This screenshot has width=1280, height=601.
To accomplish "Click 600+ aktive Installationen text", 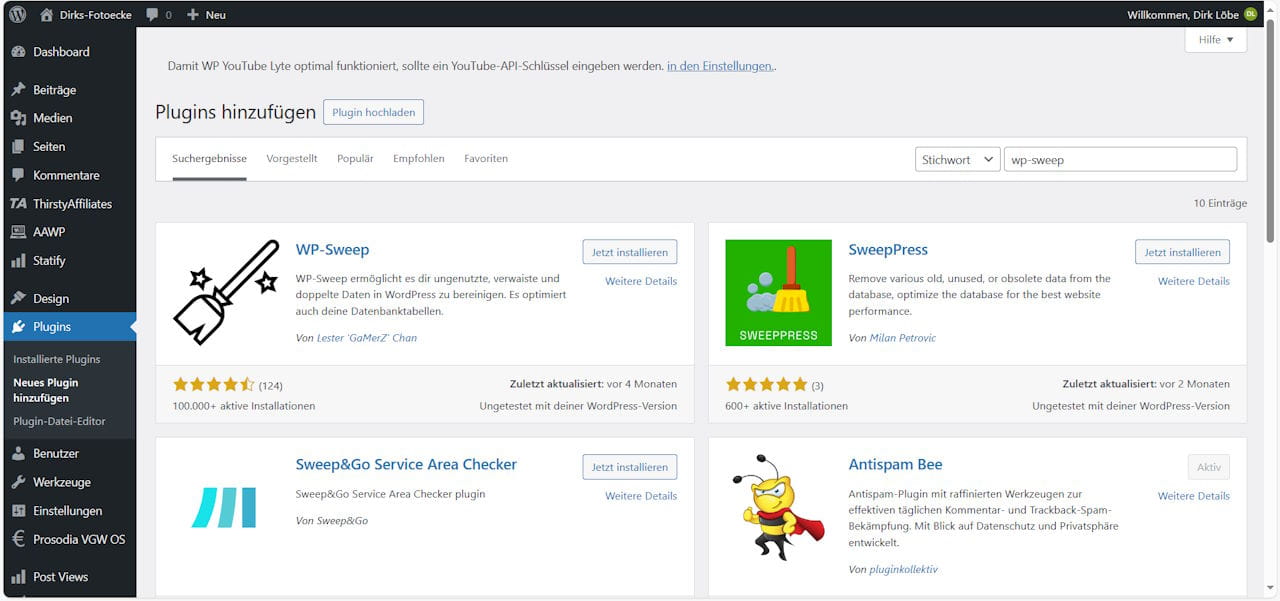I will point(787,406).
